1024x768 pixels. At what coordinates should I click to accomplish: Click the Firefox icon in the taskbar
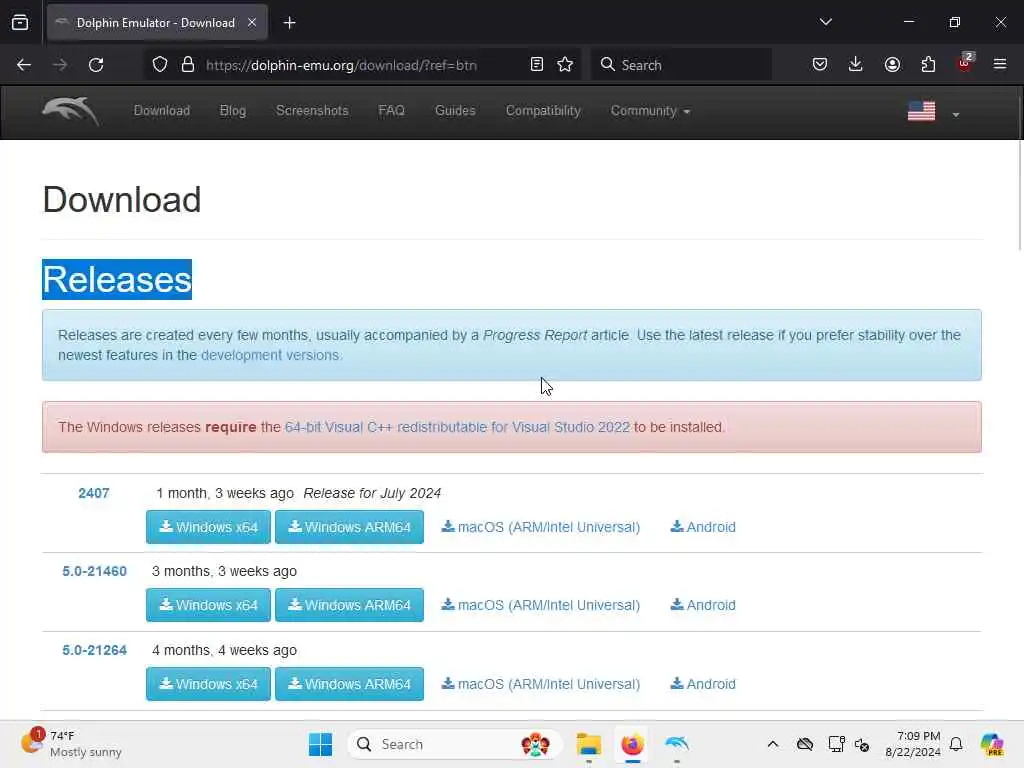tap(632, 744)
